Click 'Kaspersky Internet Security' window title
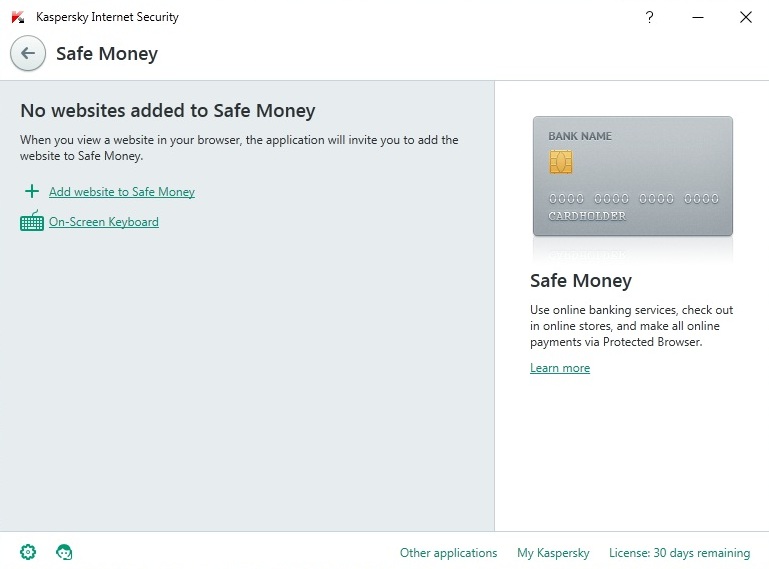Image resolution: width=769 pixels, height=569 pixels. click(x=107, y=17)
